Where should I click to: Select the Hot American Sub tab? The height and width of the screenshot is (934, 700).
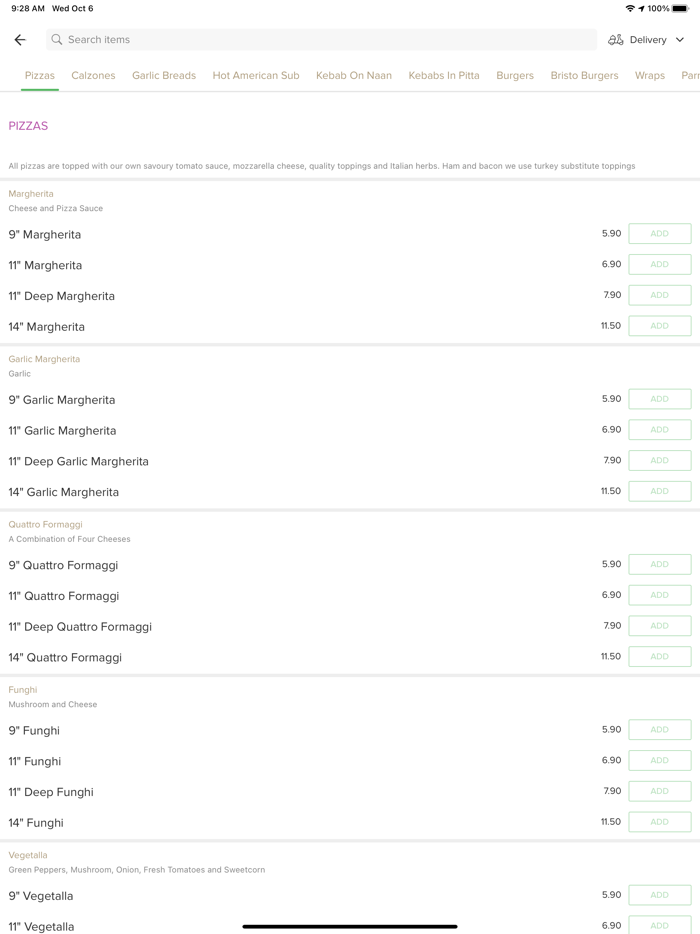tap(256, 76)
